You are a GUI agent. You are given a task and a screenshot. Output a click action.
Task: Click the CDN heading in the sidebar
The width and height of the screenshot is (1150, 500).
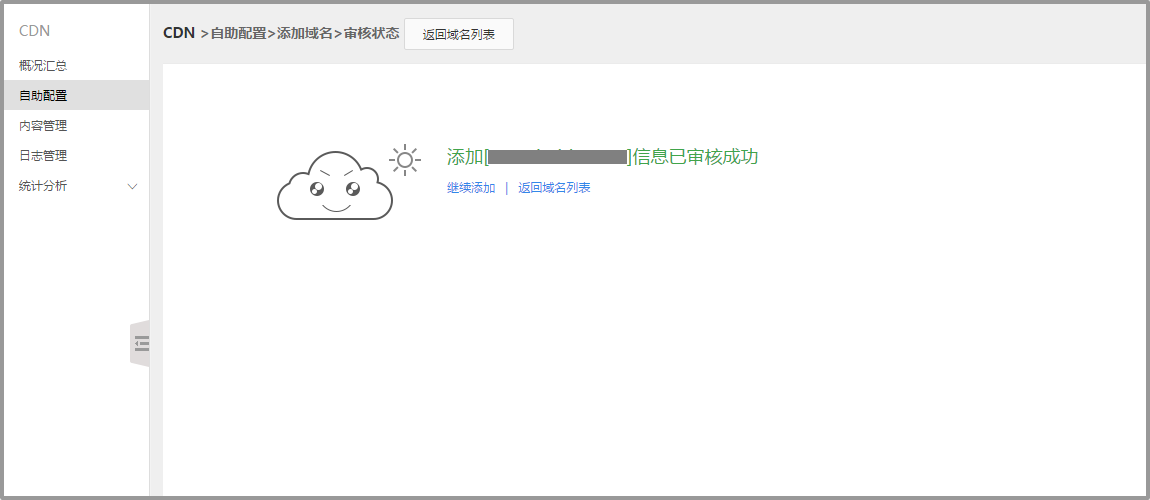click(34, 31)
